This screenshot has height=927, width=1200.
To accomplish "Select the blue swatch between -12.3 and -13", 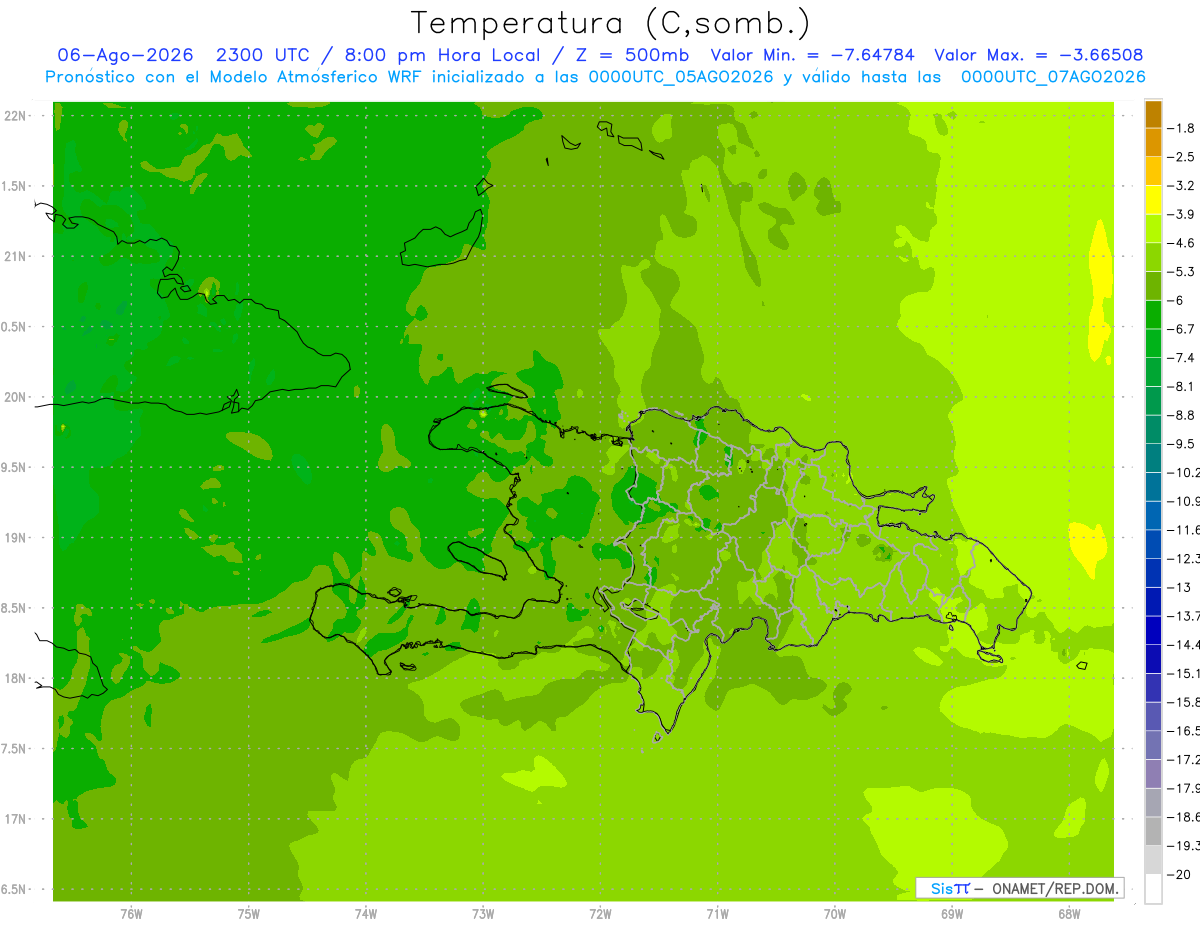I will [1153, 573].
